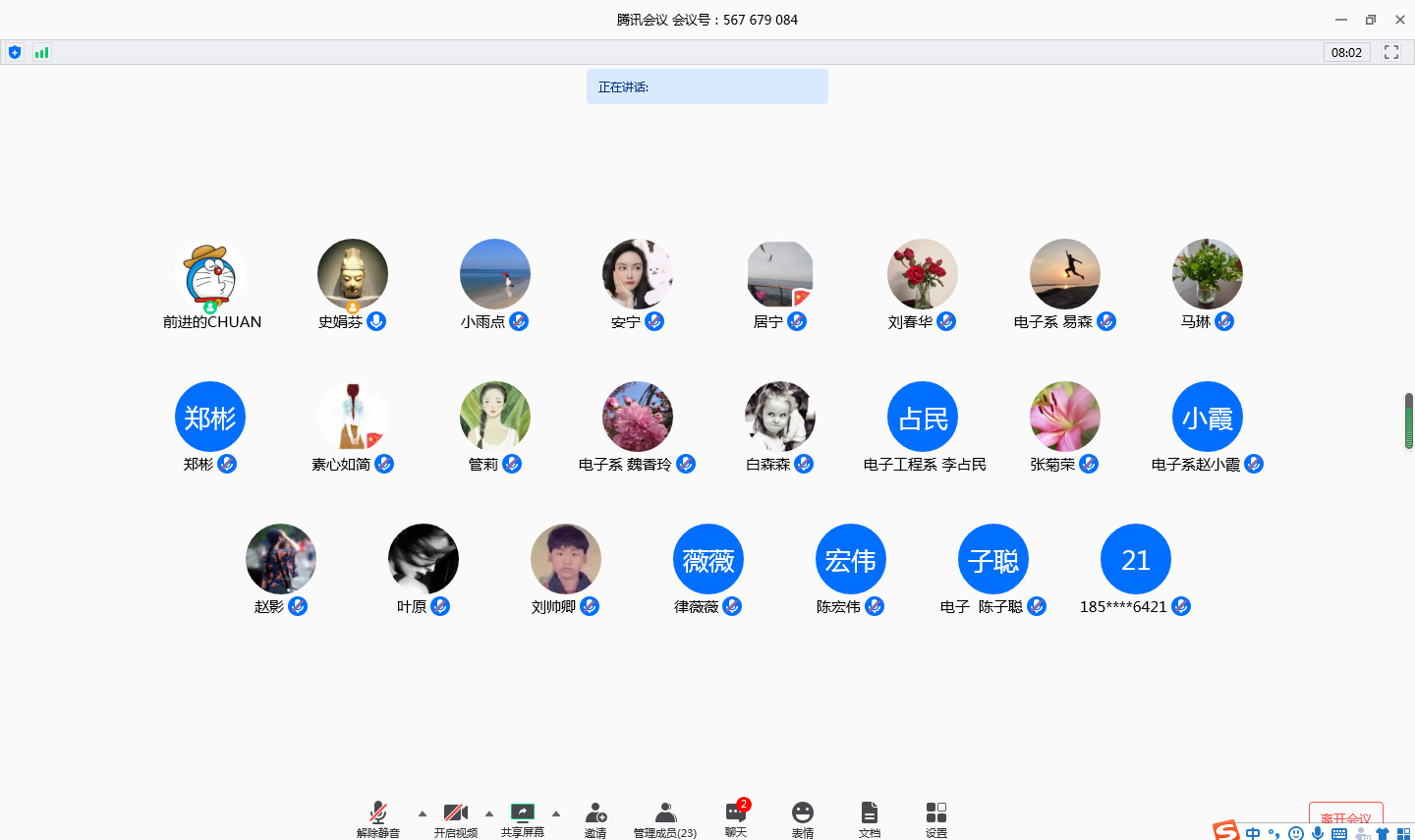Expand video options arrow beside 开启视频
Viewport: 1415px width, 840px height.
(x=489, y=813)
